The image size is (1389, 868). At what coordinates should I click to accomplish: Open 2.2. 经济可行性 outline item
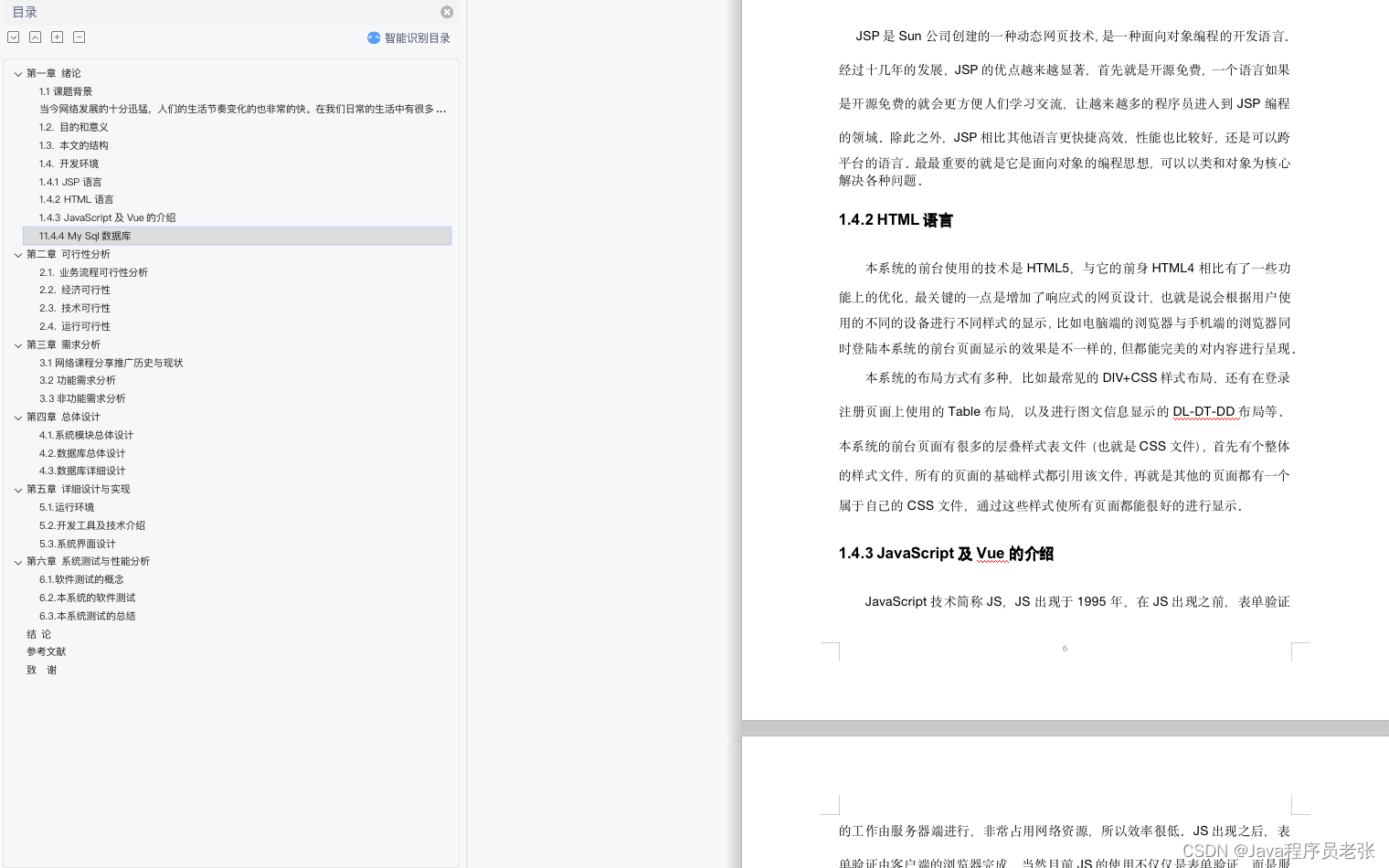coord(74,290)
